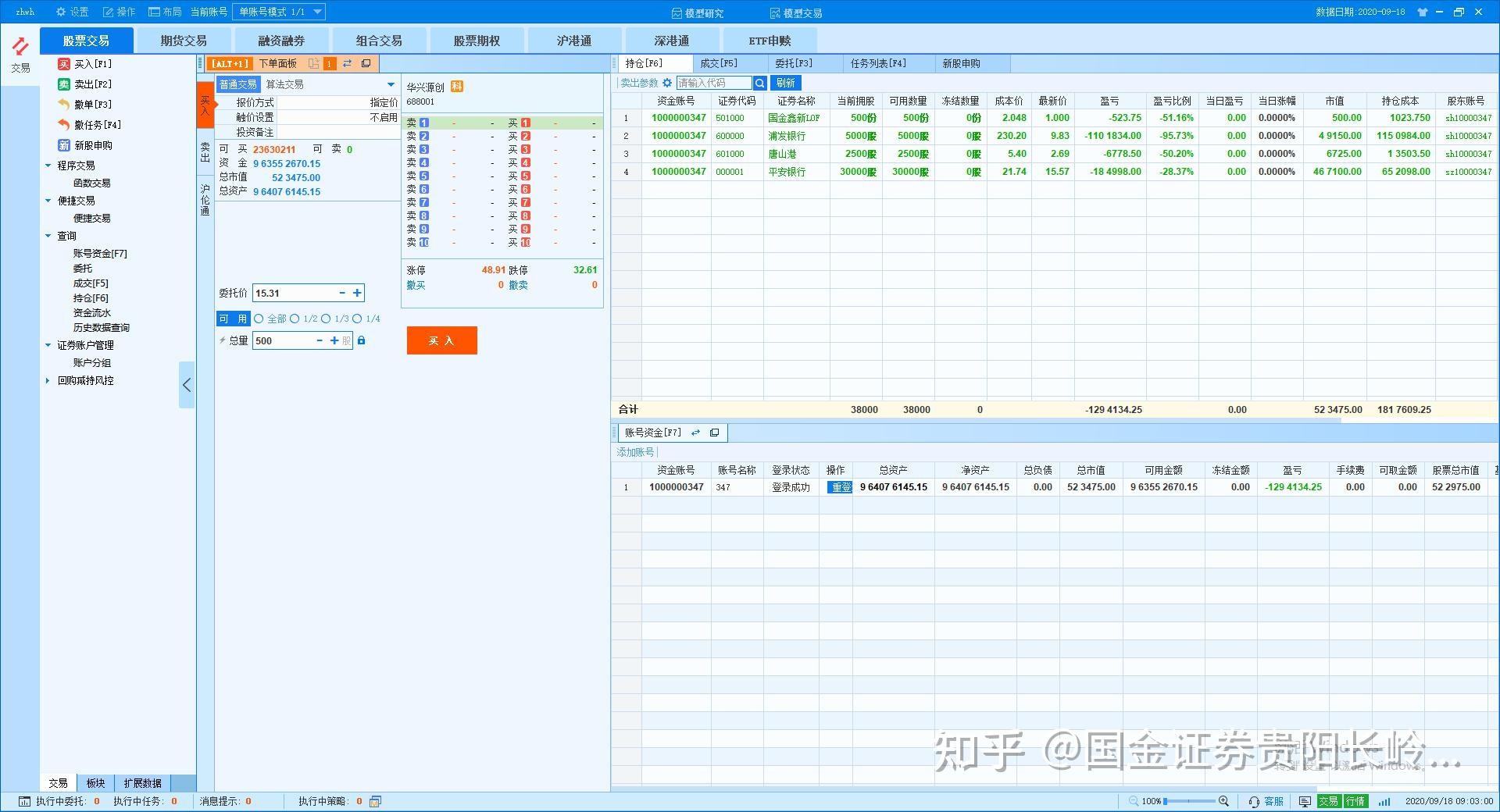
Task: Collapse the 查询 section in the sidebar
Action: pyautogui.click(x=48, y=235)
